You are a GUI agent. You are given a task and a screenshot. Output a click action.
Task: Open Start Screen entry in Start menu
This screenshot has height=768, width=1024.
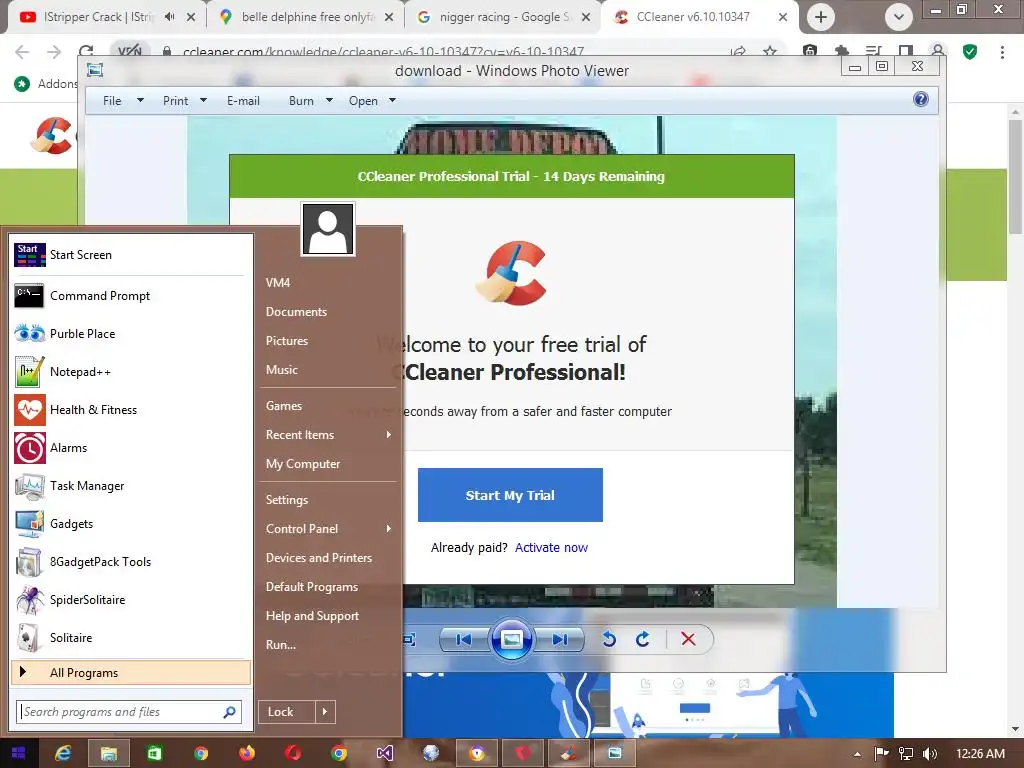coord(131,255)
